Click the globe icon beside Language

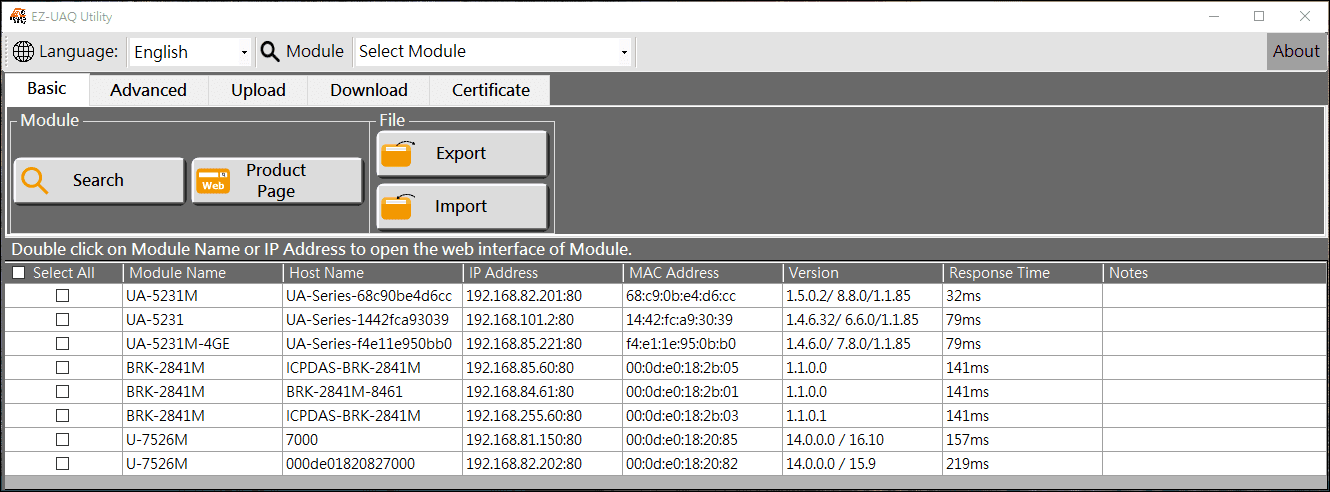click(x=24, y=52)
